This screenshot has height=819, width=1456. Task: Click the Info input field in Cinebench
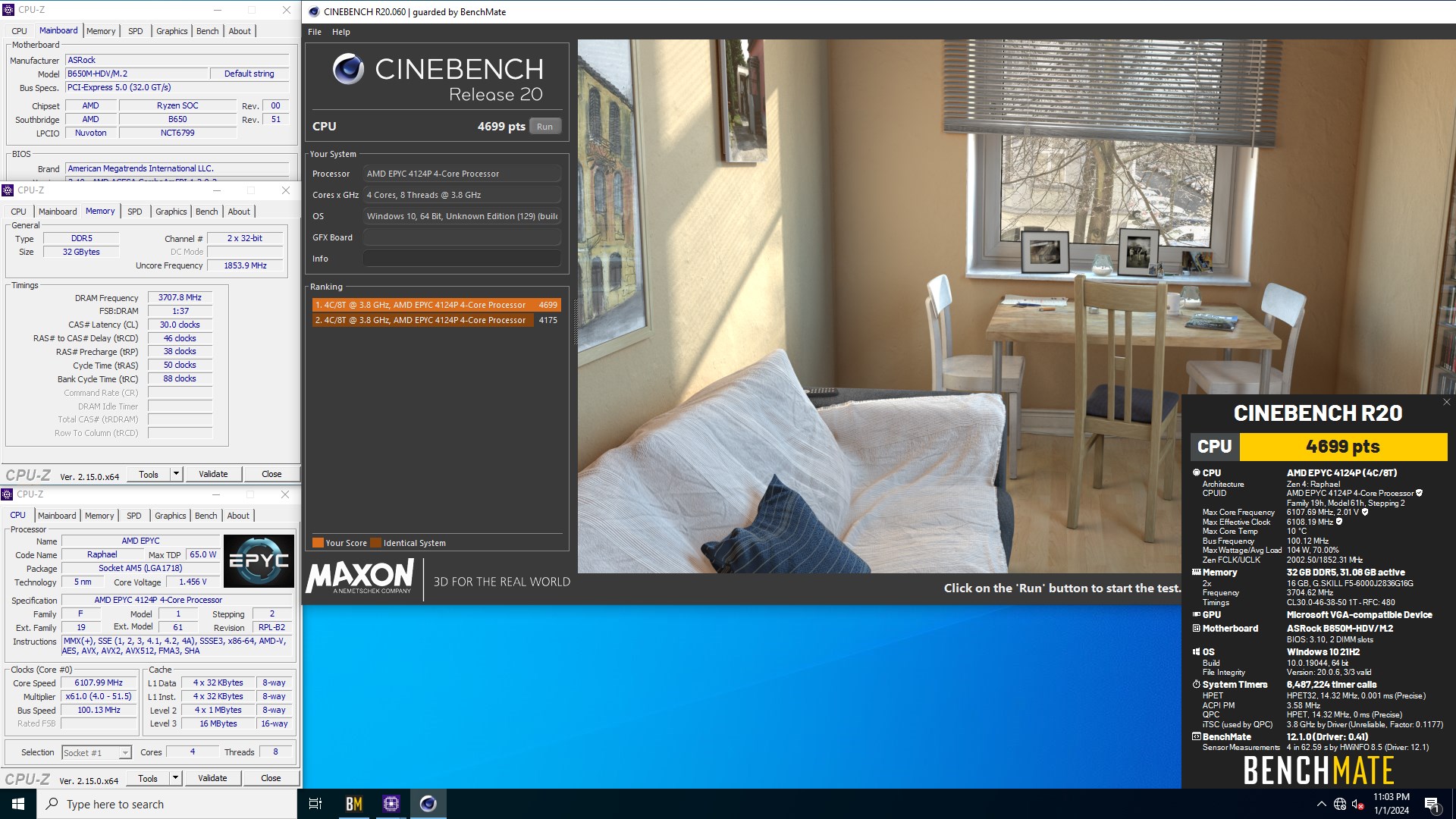[462, 259]
